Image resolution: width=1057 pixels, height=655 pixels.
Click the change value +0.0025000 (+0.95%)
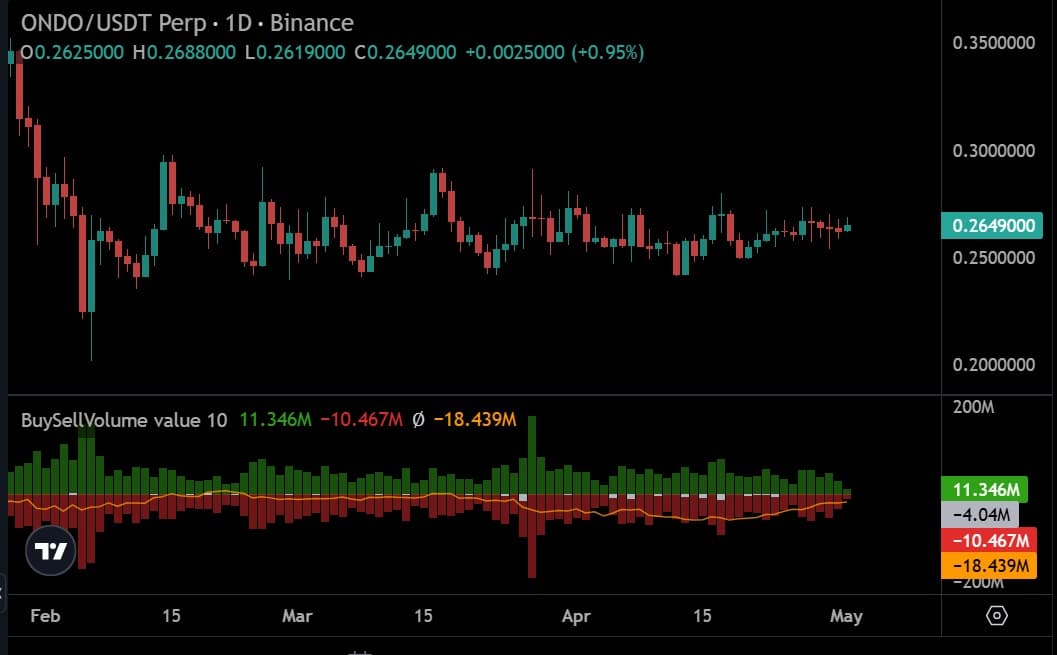tap(555, 53)
